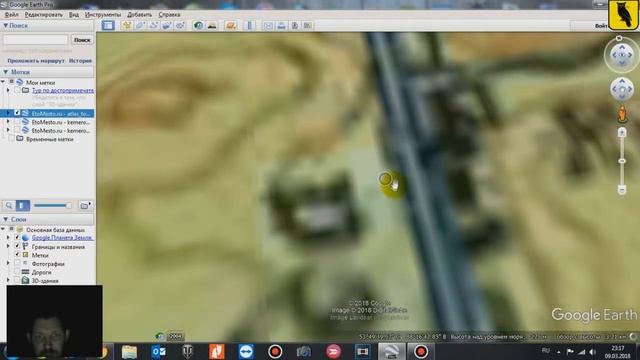Image resolution: width=640 pixels, height=360 pixels.
Task: Enable the 3D-здания layer checkbox
Action: [x=17, y=280]
